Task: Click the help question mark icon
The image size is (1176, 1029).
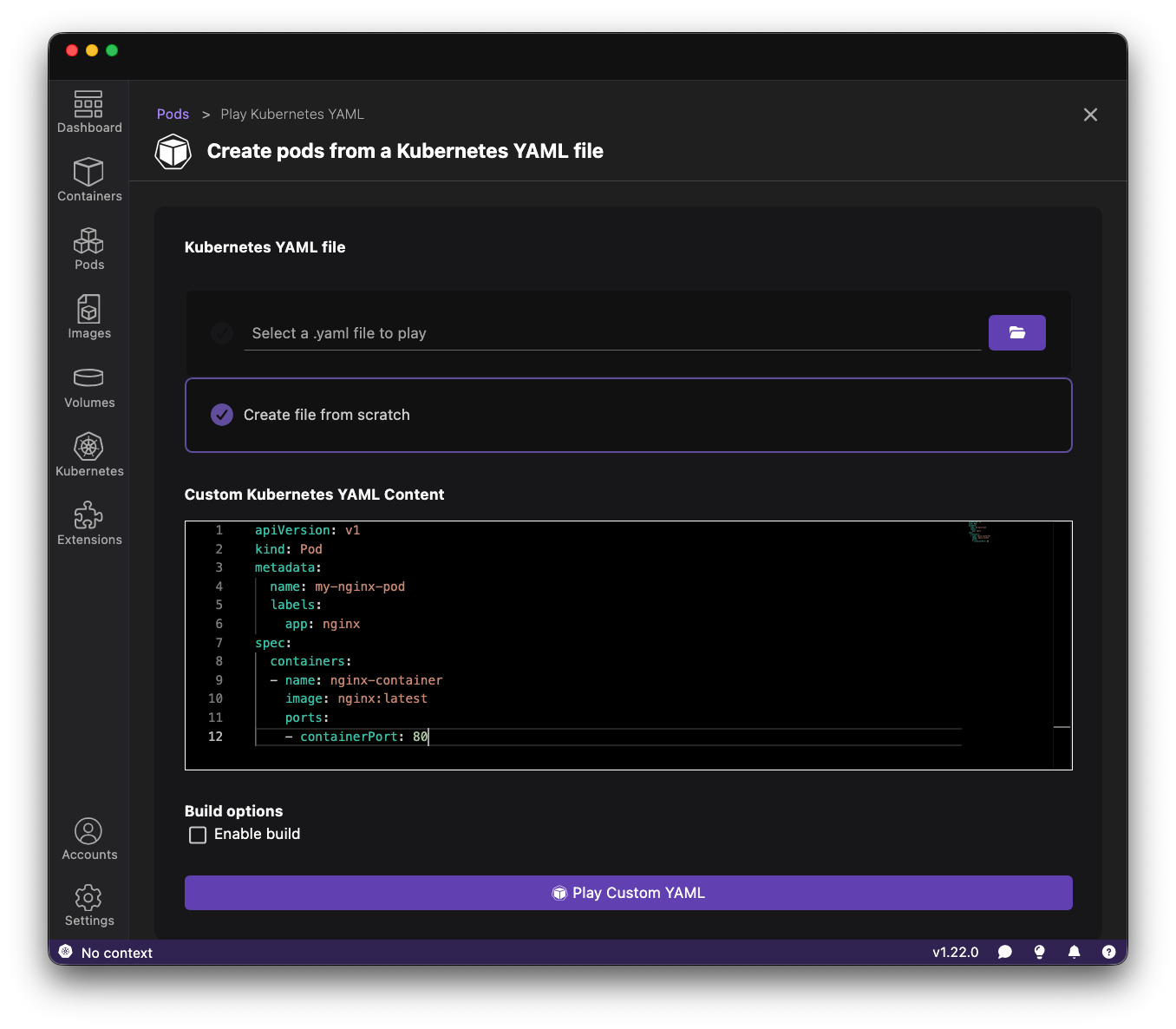Action: click(x=1108, y=952)
